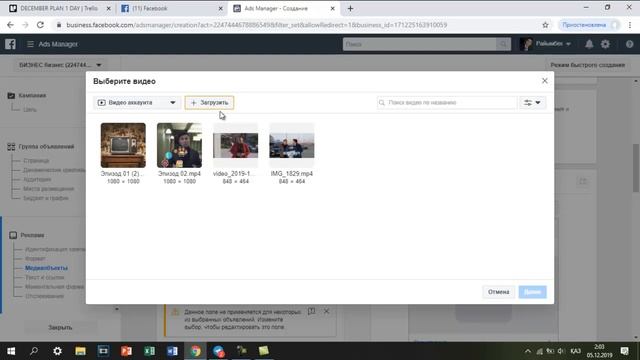Select Кампания in the left sidebar
This screenshot has width=640, height=360.
(x=32, y=96)
